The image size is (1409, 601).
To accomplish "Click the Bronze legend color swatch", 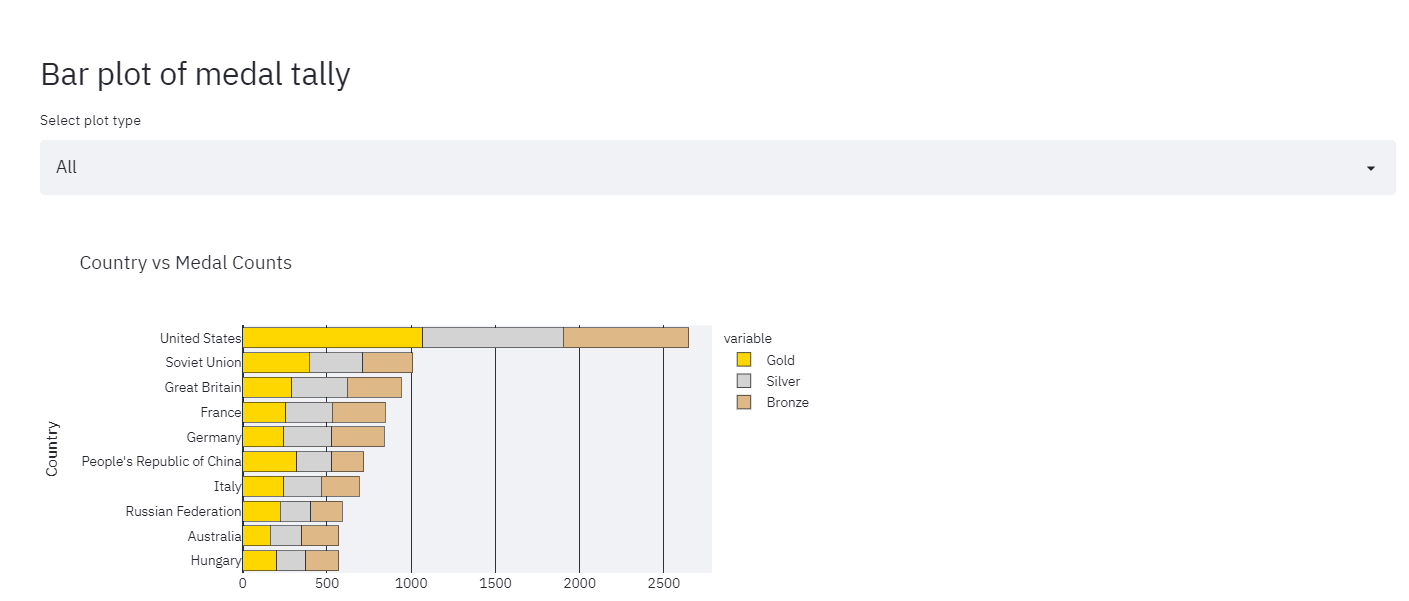I will click(x=744, y=402).
